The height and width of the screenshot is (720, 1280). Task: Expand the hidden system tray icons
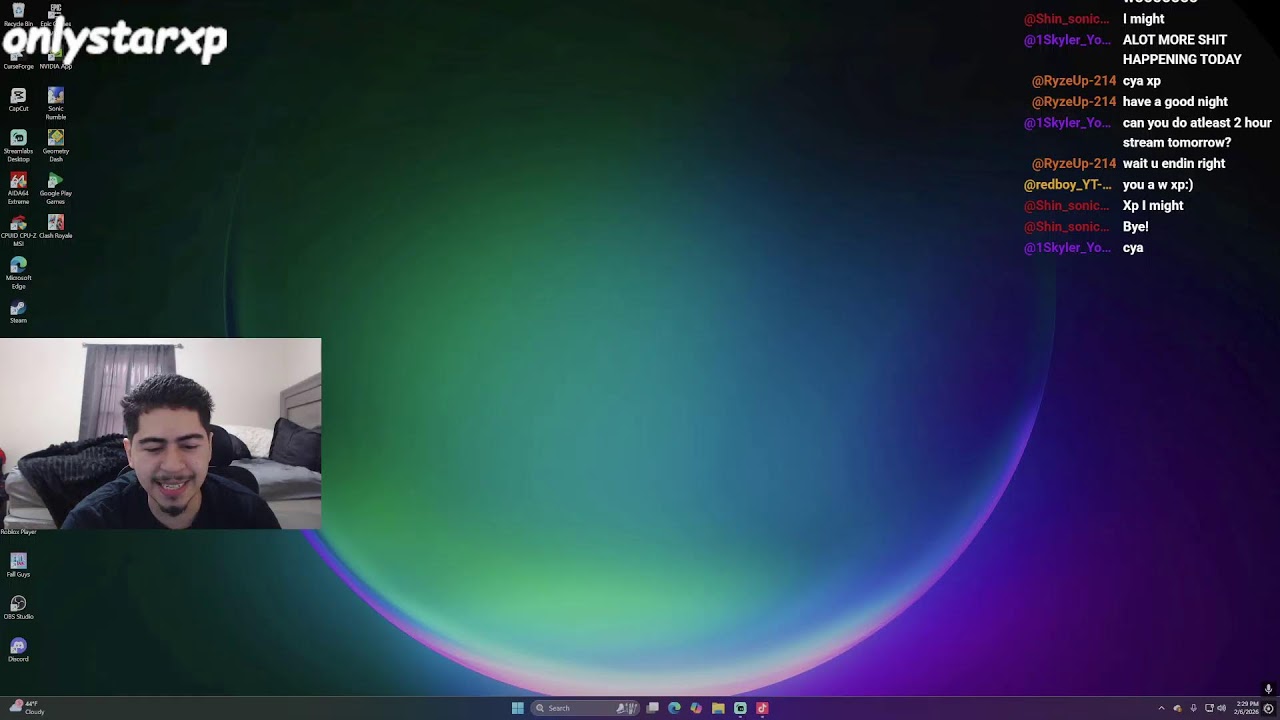tap(1161, 708)
